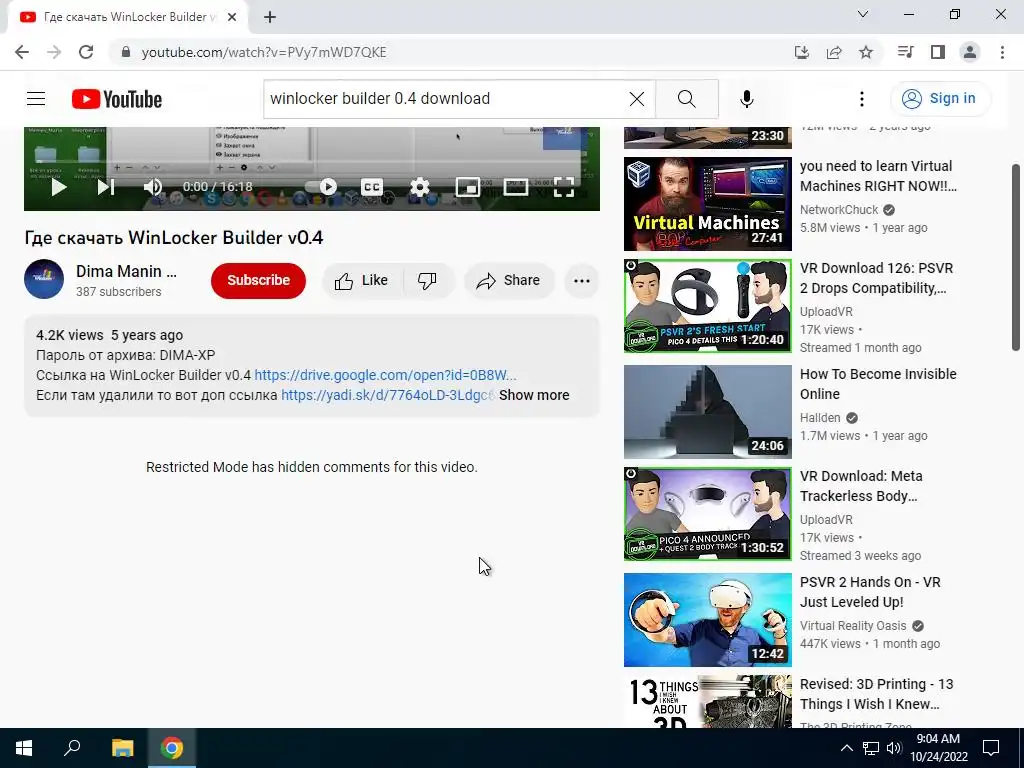Mute the video volume speaker icon

[x=153, y=187]
